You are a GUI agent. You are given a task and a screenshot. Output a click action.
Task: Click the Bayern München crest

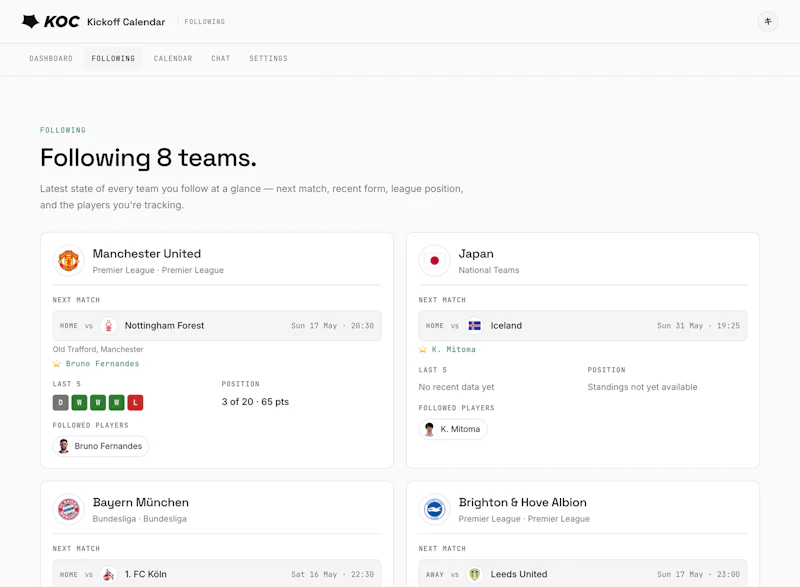tap(68, 509)
